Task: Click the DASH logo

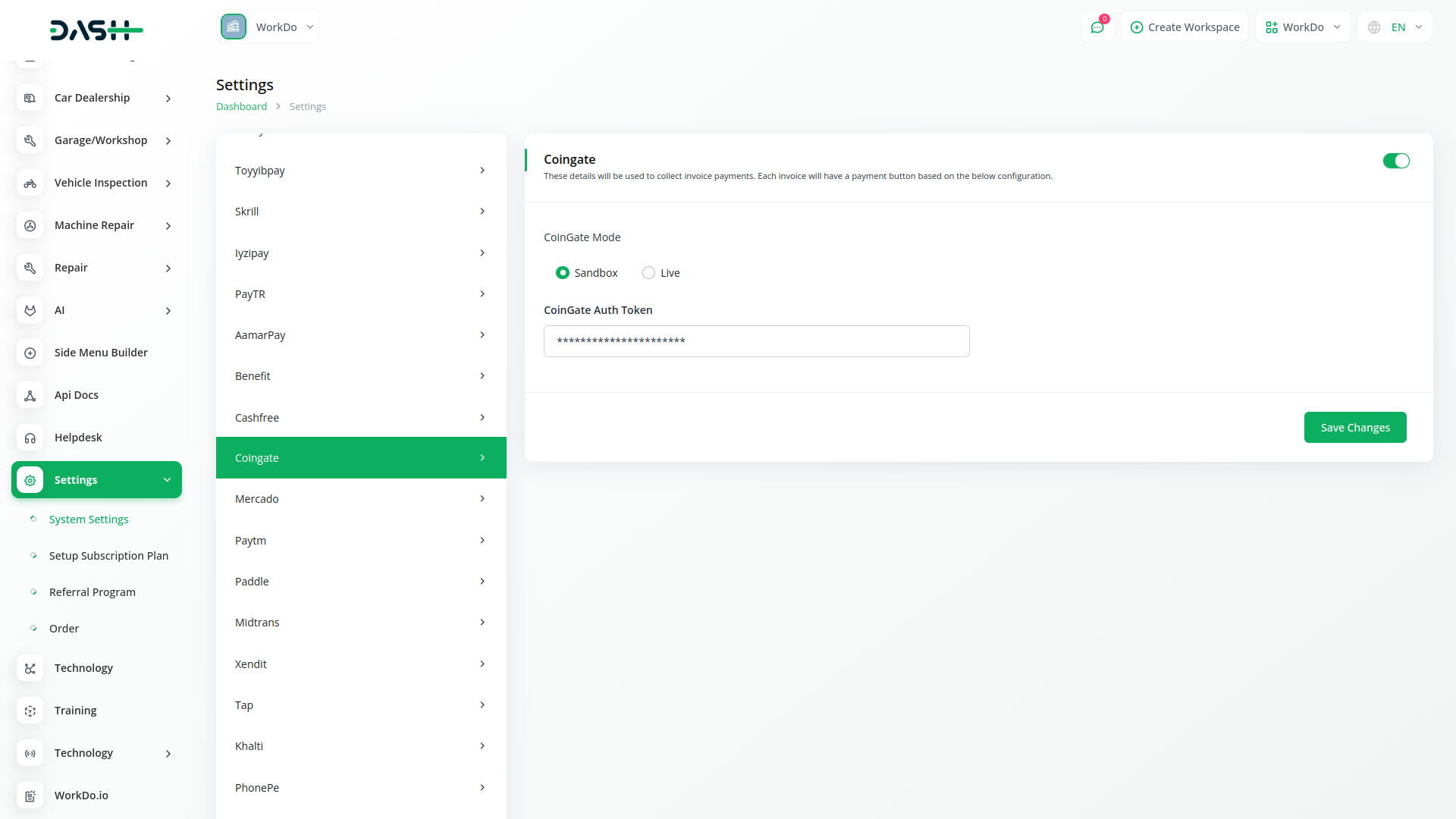Action: (x=96, y=30)
